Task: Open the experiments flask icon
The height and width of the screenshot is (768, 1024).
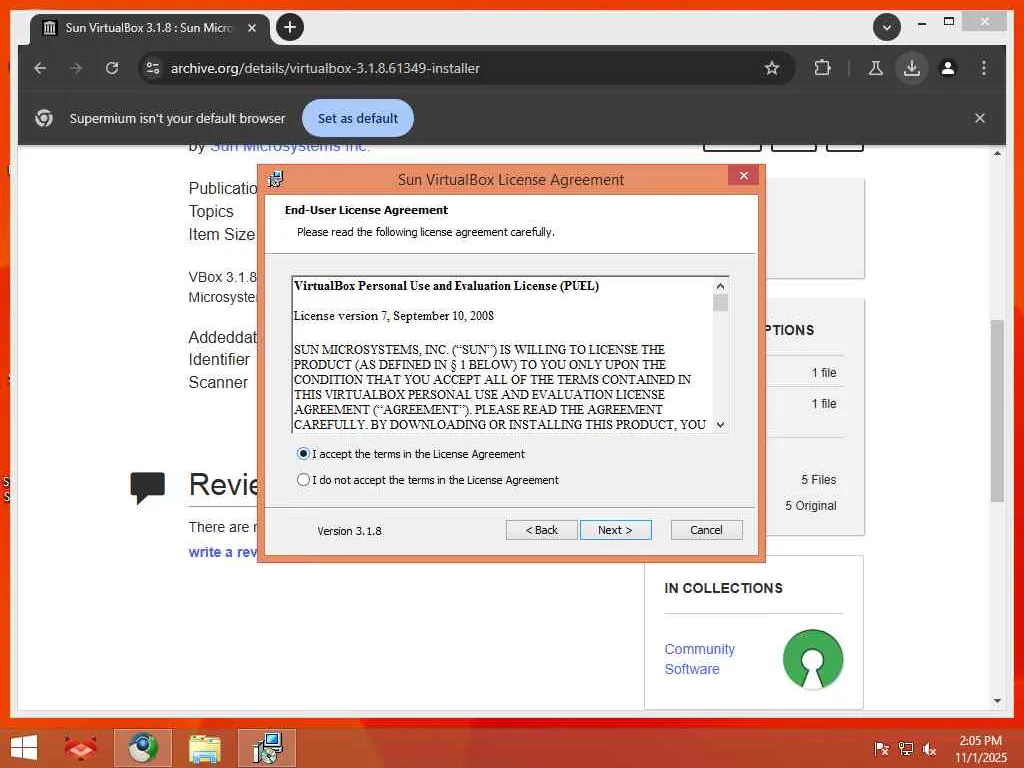Action: tap(876, 68)
